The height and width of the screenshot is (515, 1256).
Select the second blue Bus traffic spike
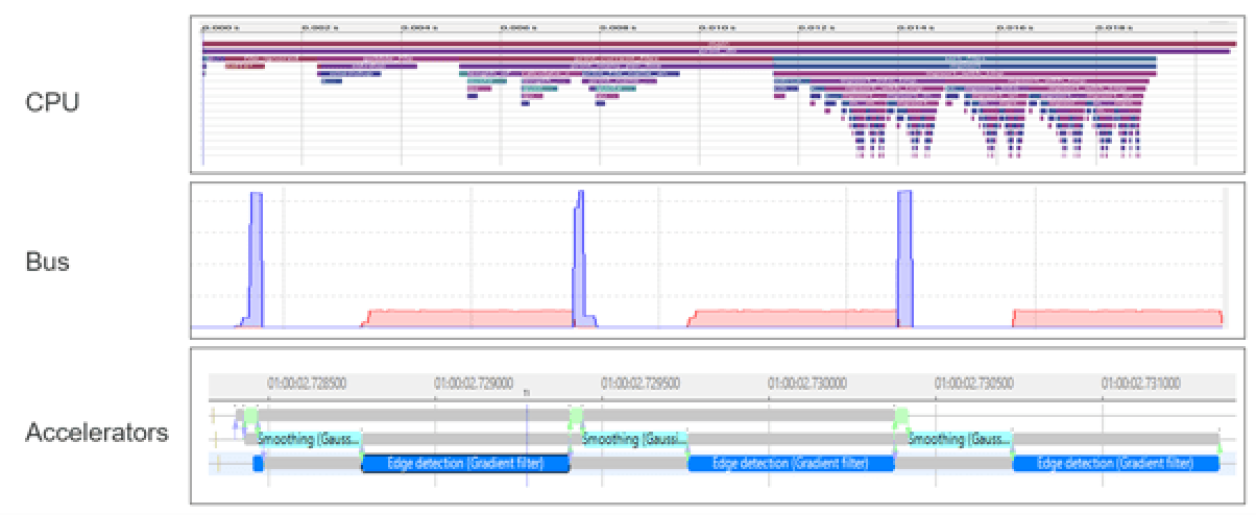tap(579, 260)
